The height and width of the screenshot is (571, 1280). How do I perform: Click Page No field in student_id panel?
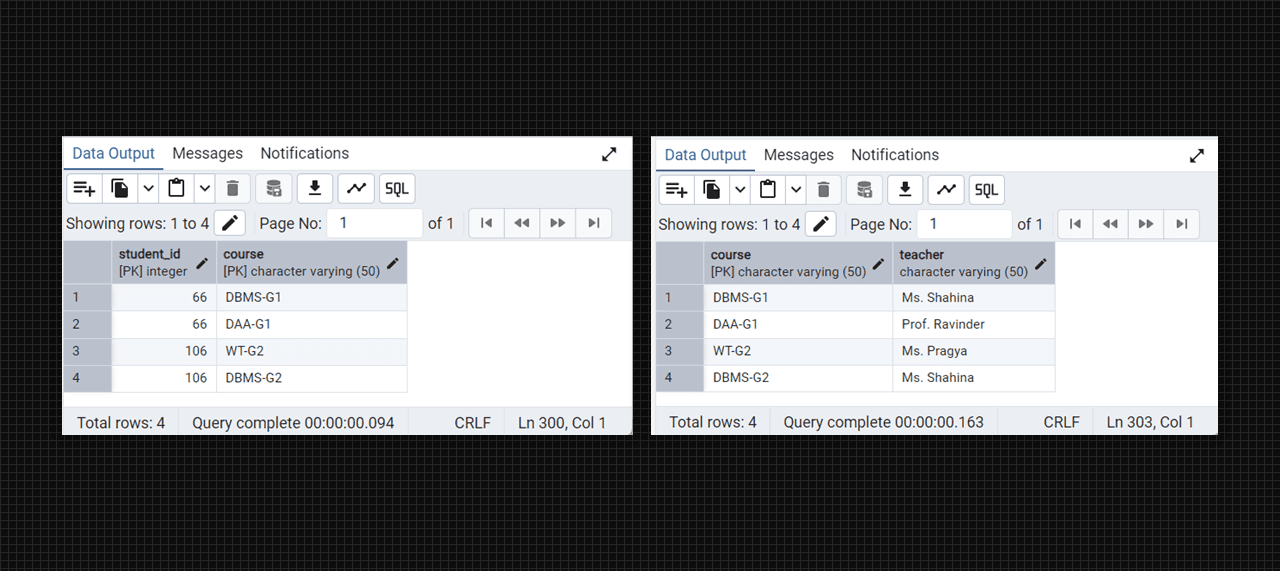[x=374, y=223]
